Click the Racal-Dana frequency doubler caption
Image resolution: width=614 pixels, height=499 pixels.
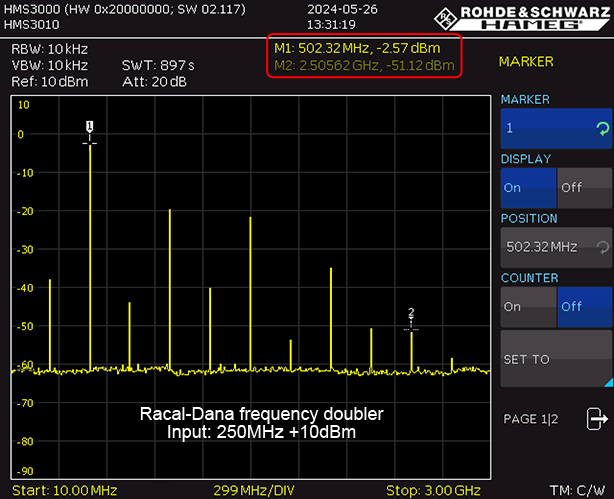point(262,414)
